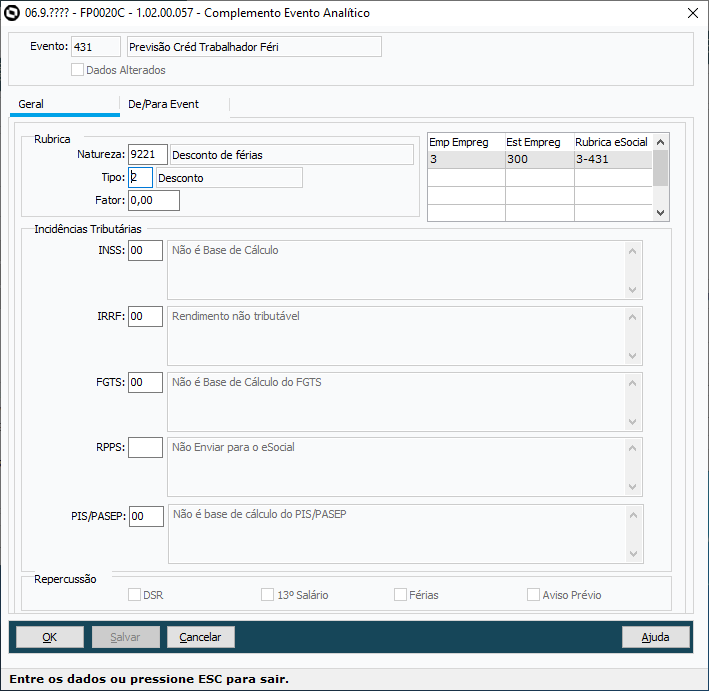Select grid cell with value 300

[x=540, y=159]
